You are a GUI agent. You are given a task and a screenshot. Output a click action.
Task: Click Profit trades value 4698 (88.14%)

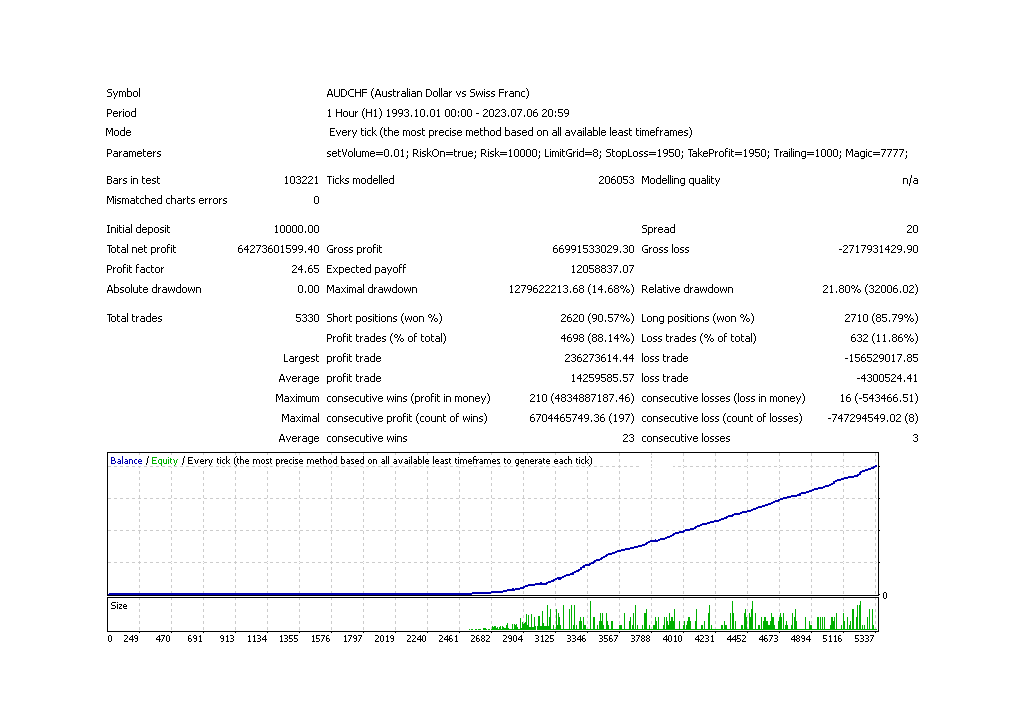click(597, 338)
